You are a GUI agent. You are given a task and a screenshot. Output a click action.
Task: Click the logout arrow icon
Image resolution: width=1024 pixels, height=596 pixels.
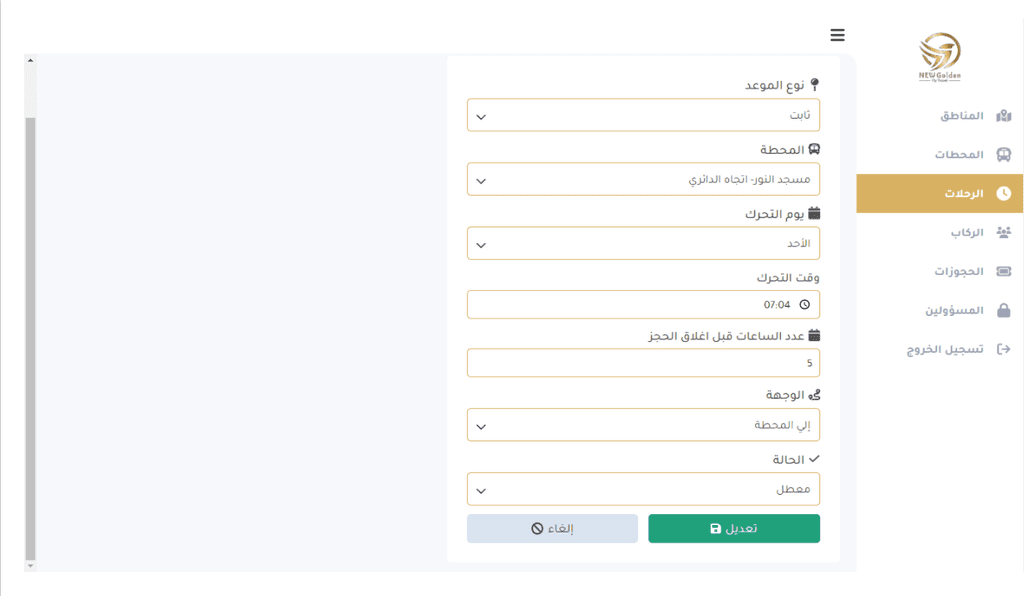[x=1004, y=349]
